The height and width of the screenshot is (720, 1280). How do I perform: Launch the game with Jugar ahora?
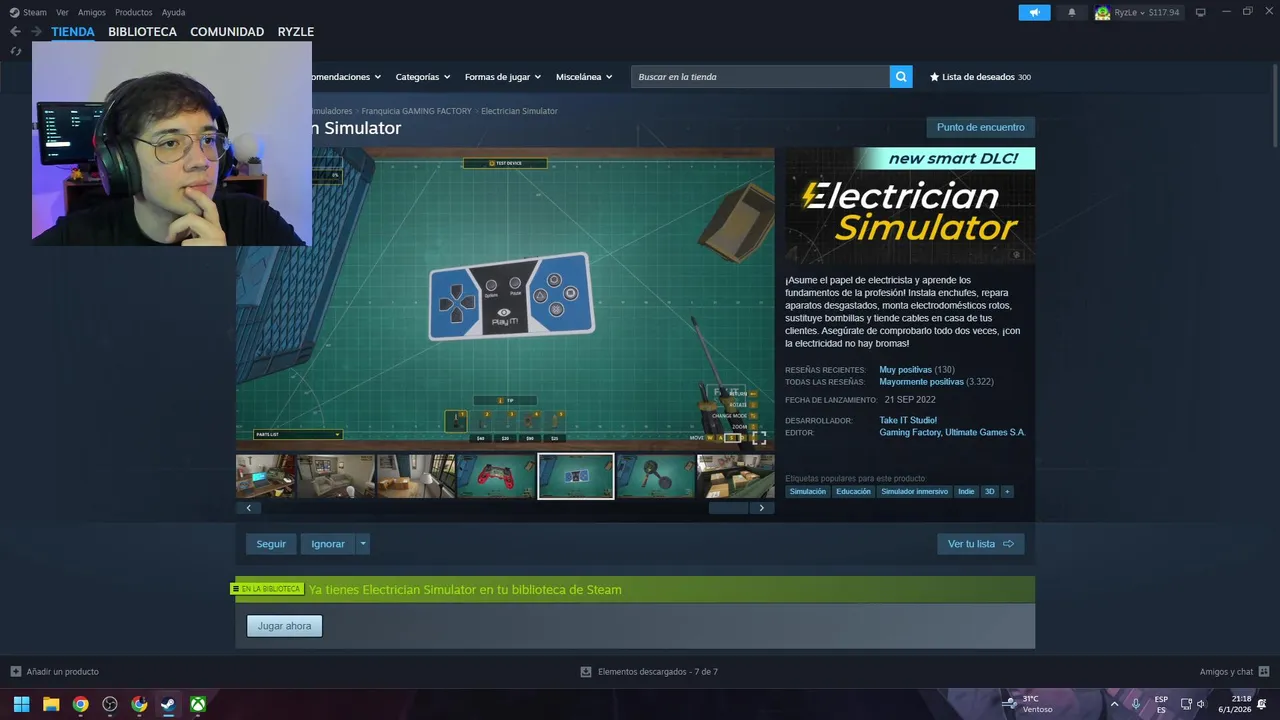click(x=285, y=626)
